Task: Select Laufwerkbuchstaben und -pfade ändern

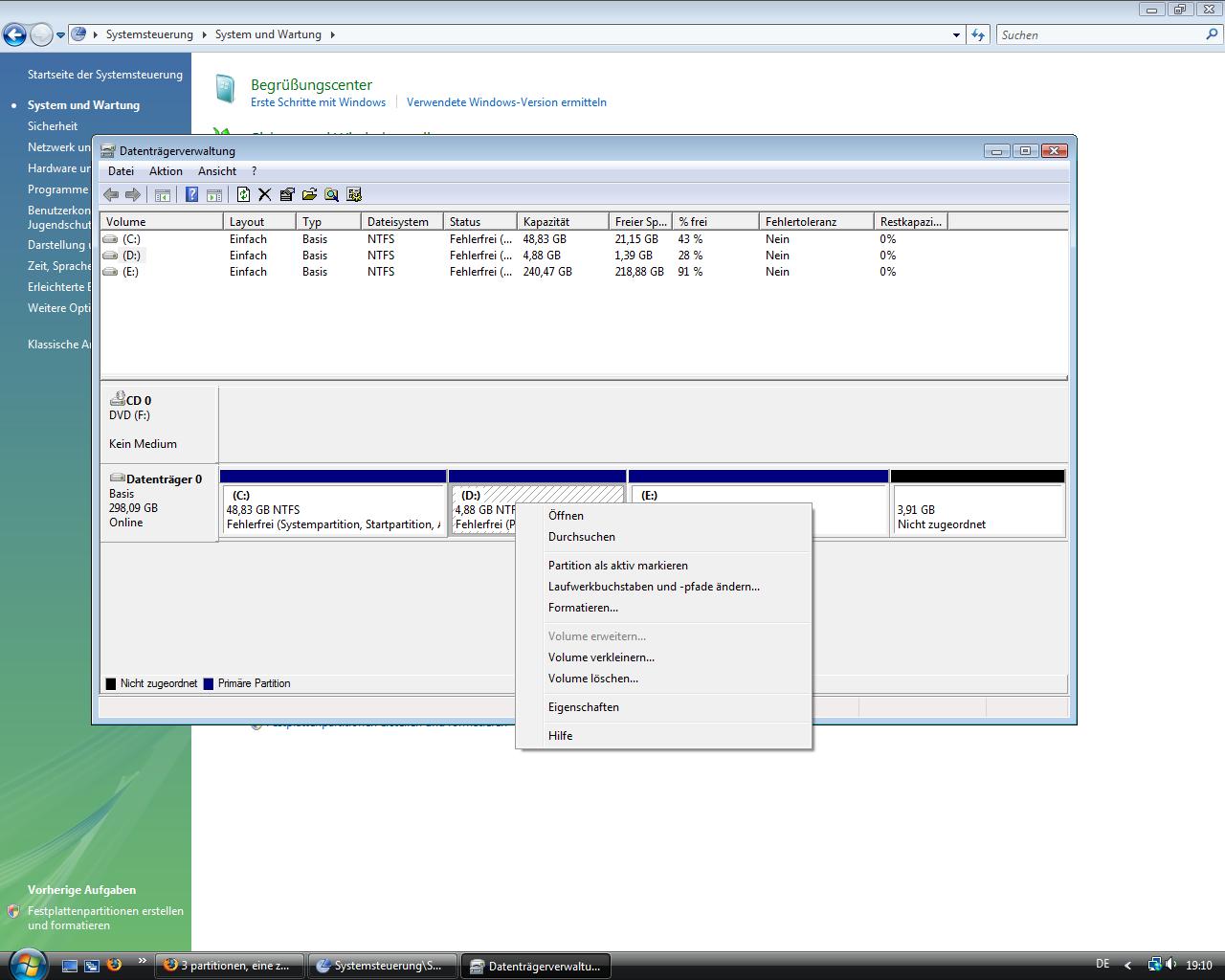Action: (x=663, y=587)
